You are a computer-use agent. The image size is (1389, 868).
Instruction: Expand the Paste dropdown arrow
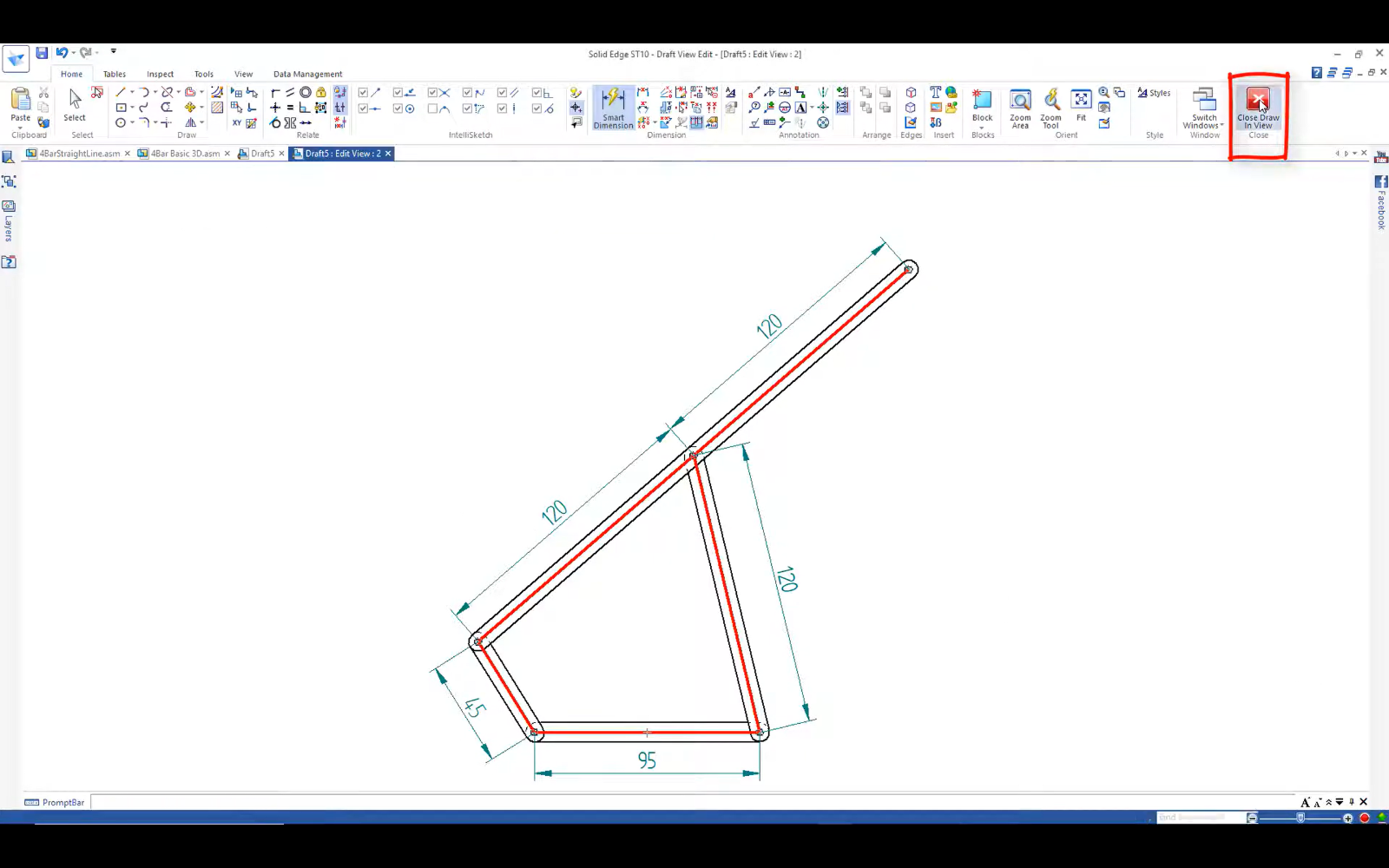coord(20,128)
